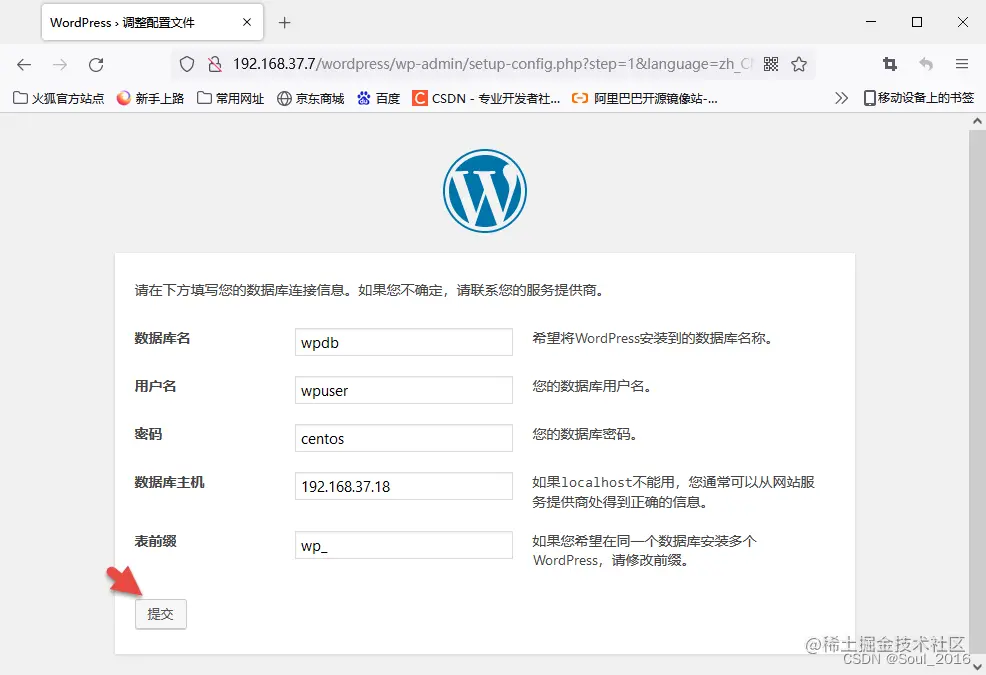Viewport: 986px width, 675px height.
Task: Click the screenshot crop tool icon
Action: 890,64
